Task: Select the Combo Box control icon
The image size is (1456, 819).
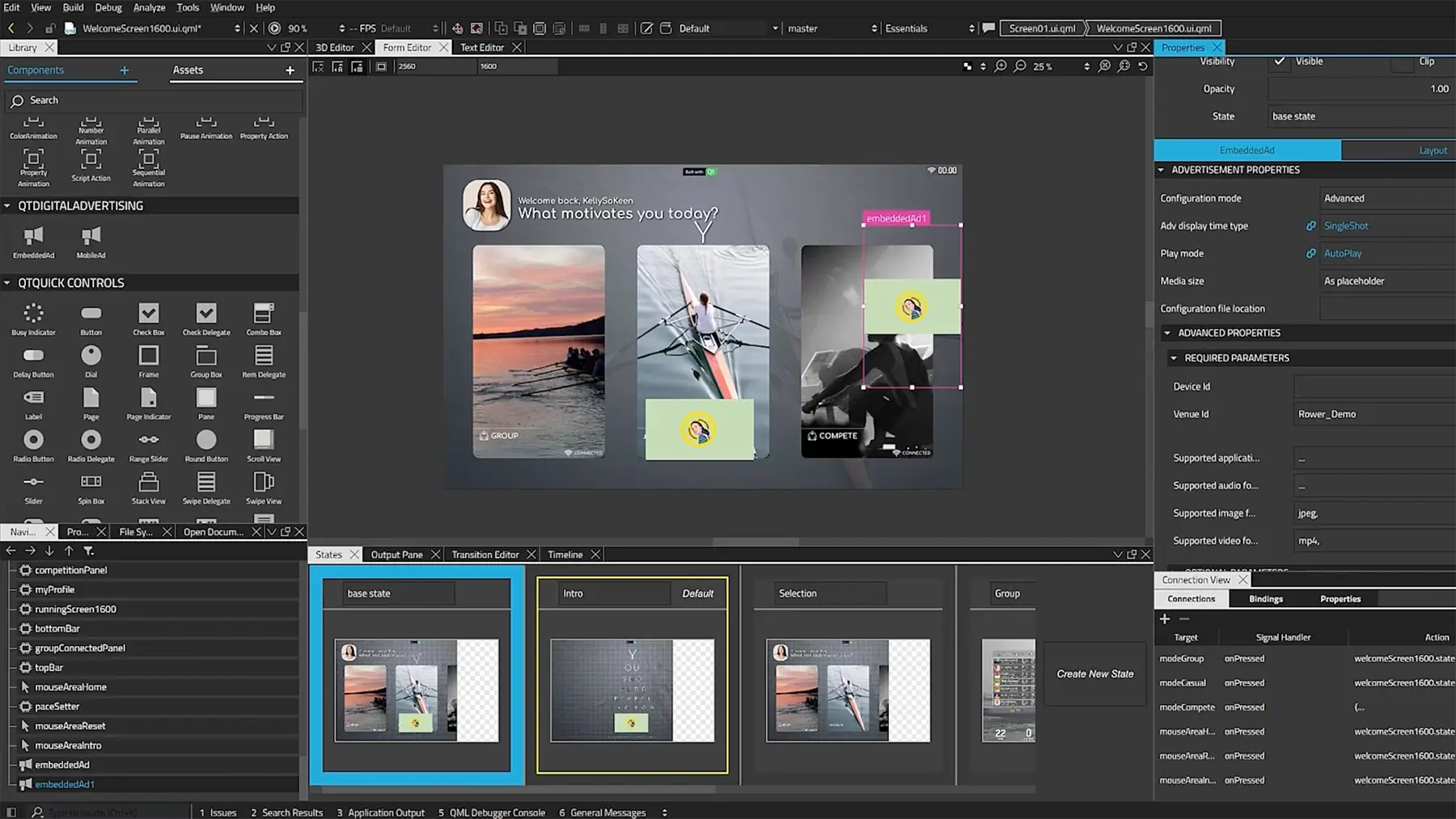Action: (x=264, y=314)
